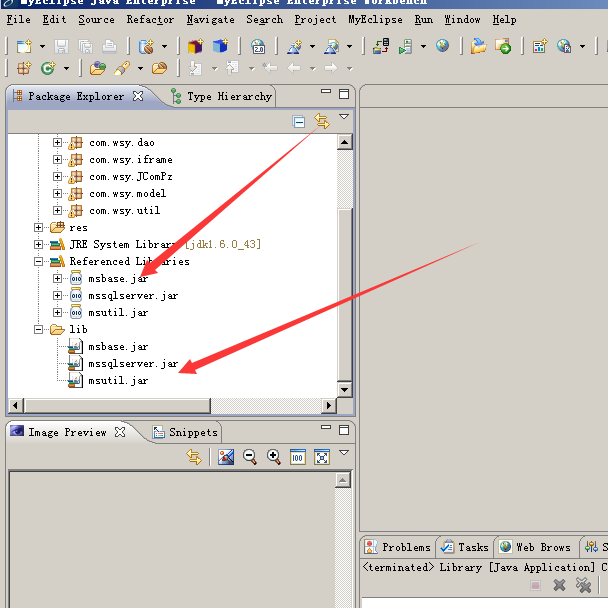Viewport: 608px width, 608px height.
Task: Open the Run menu
Action: [423, 19]
